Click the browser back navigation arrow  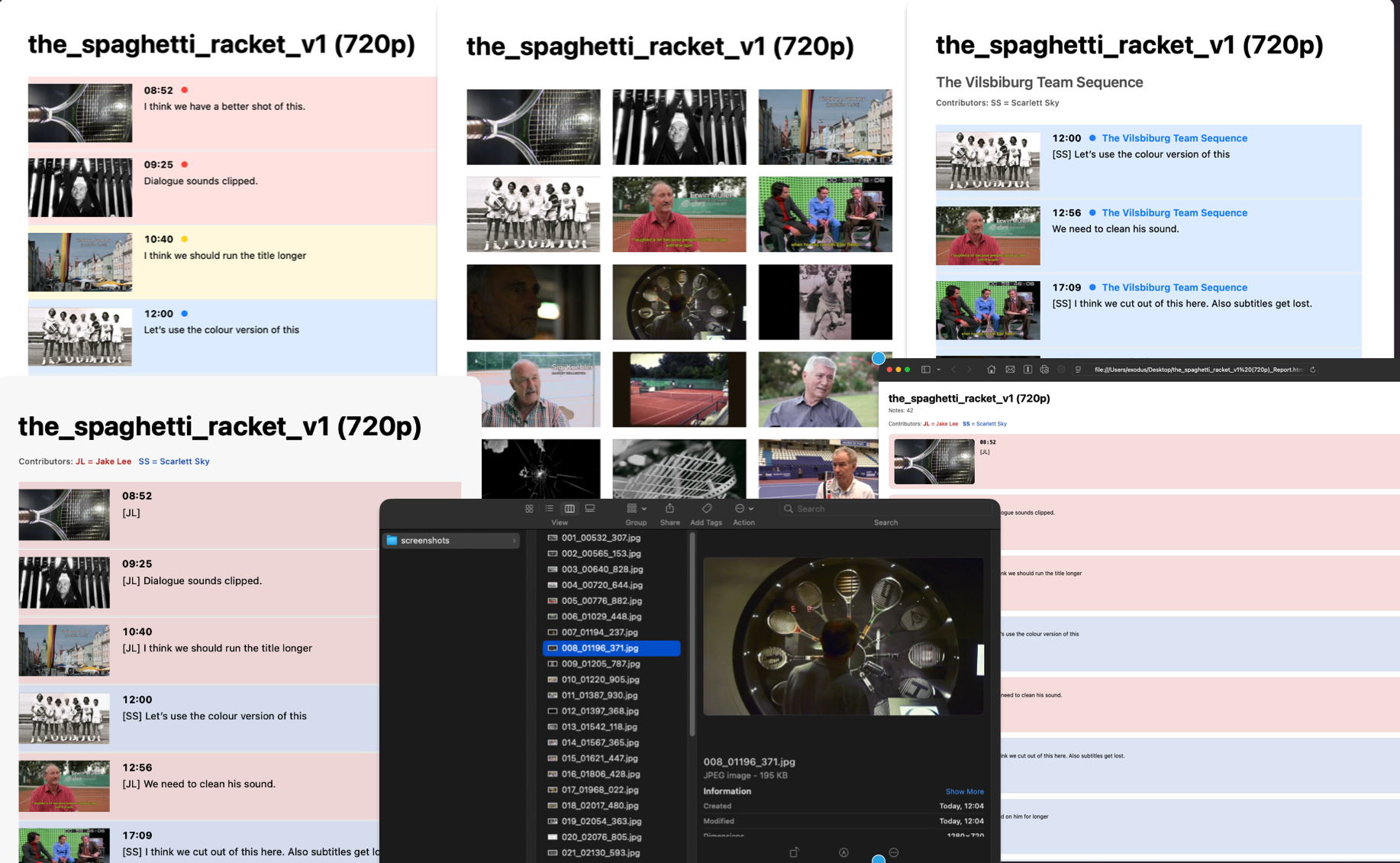click(953, 370)
